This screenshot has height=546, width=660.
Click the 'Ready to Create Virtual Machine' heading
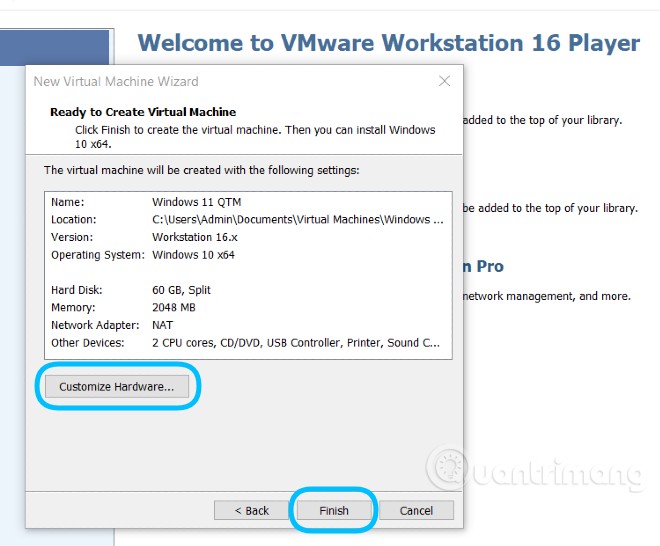click(x=143, y=112)
